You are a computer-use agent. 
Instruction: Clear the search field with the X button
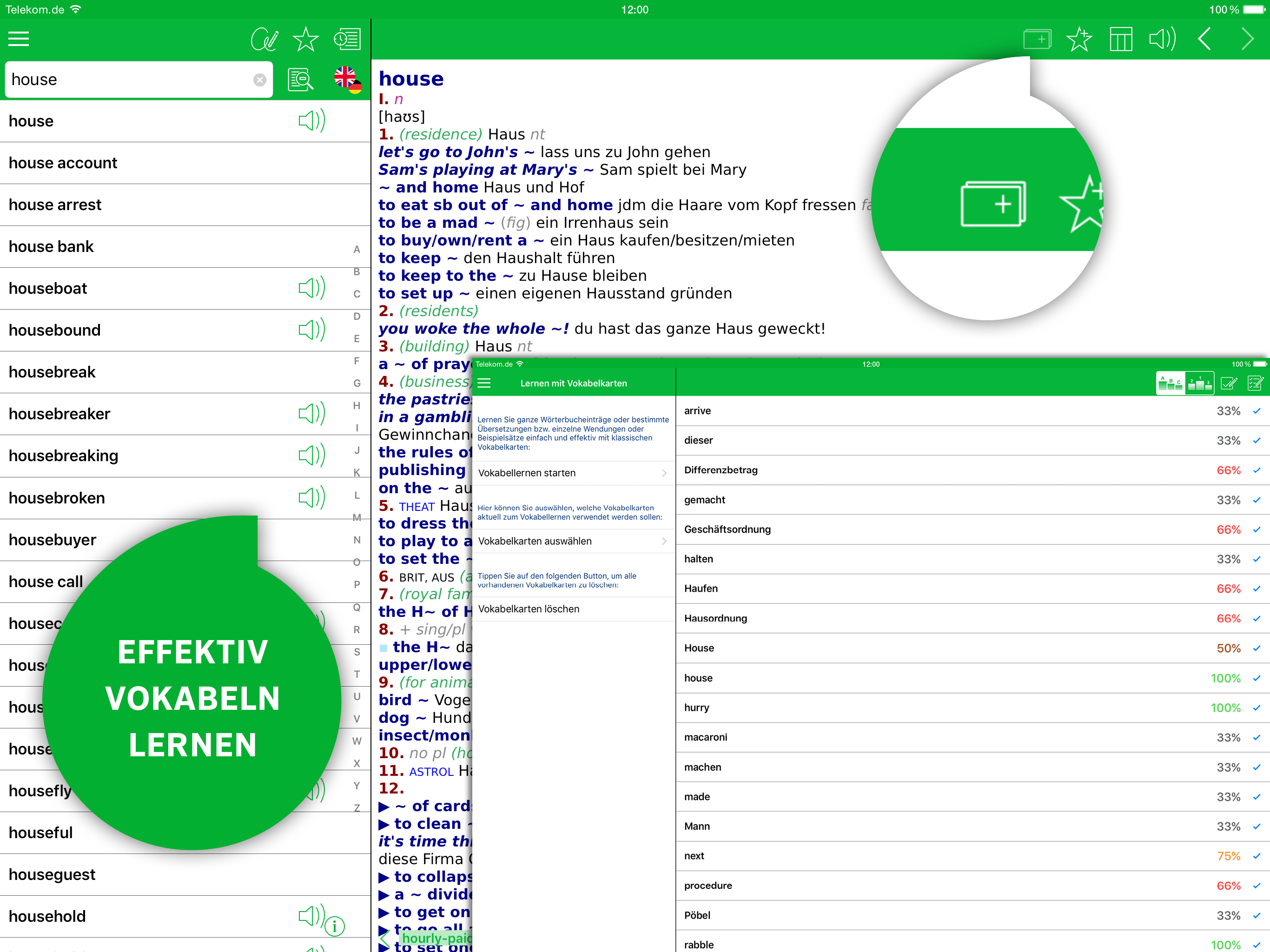(x=259, y=80)
